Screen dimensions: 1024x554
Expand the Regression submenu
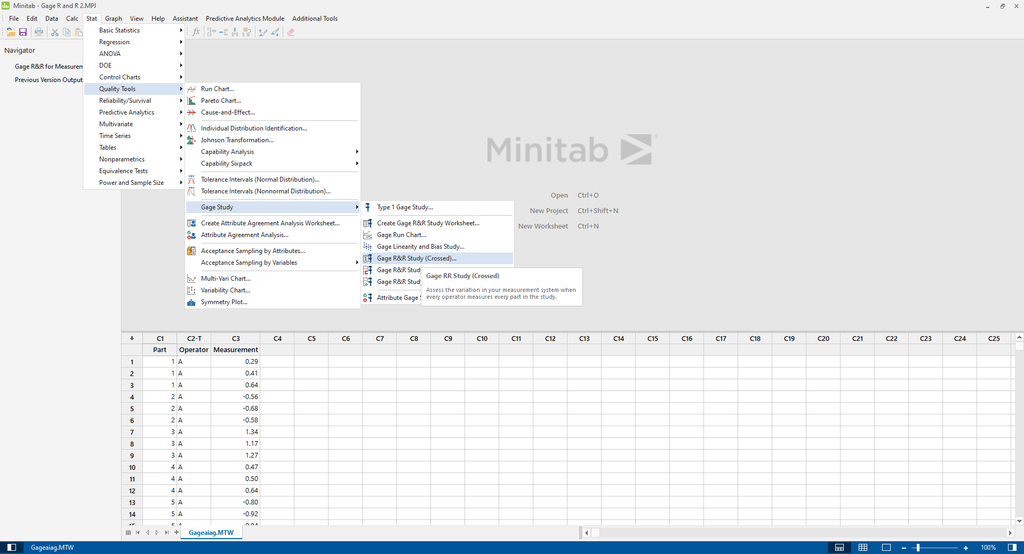134,42
